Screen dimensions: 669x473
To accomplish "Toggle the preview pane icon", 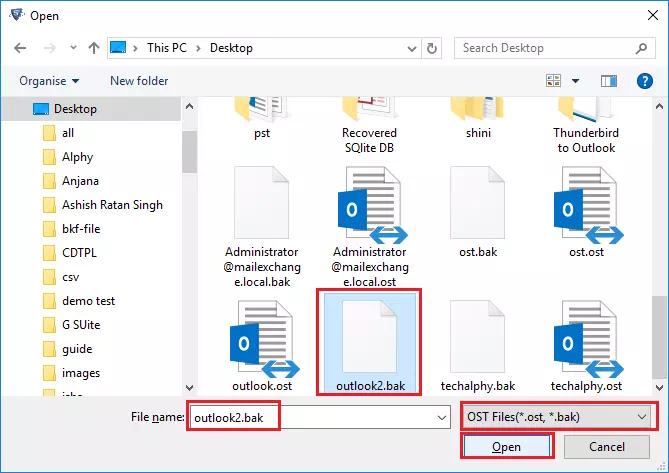I will 609,81.
